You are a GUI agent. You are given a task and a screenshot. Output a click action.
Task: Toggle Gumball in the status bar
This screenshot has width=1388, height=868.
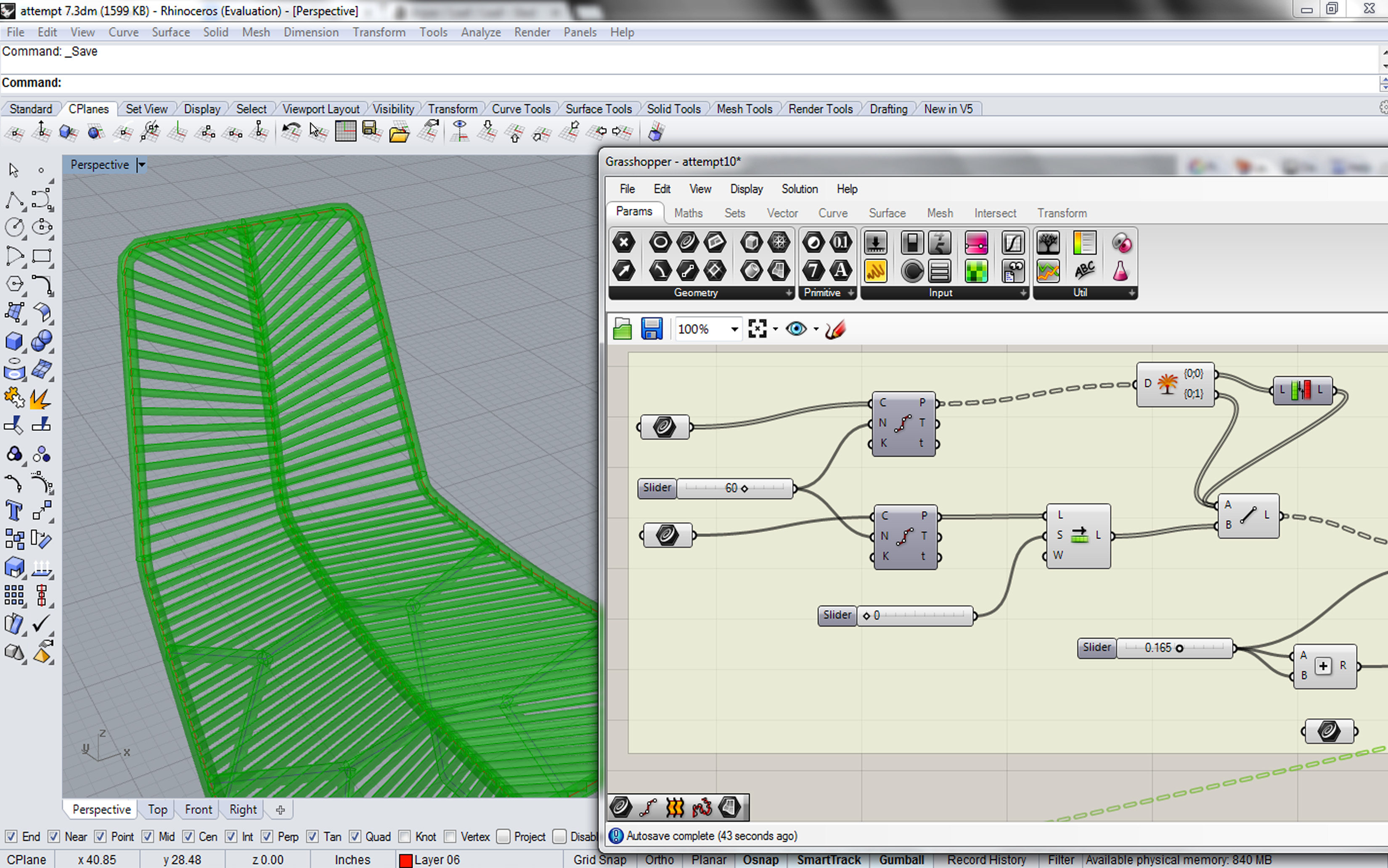[x=901, y=860]
